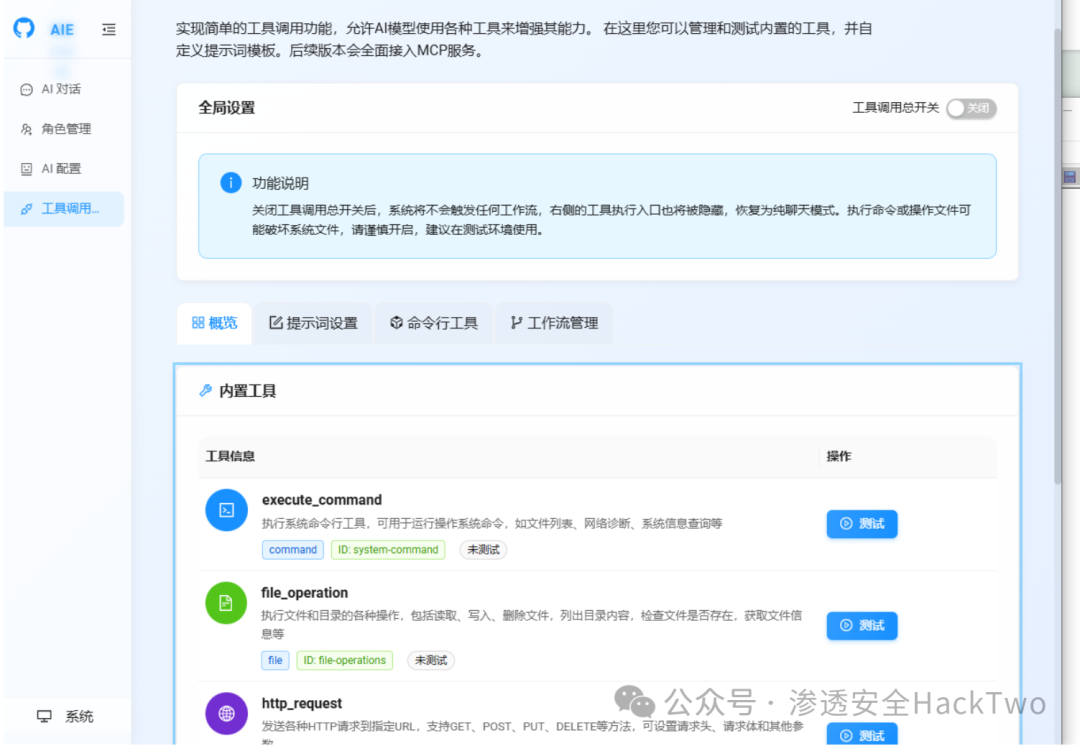Image resolution: width=1080 pixels, height=746 pixels.
Task: Click the 未测试 badge under file_operation
Action: pos(430,660)
